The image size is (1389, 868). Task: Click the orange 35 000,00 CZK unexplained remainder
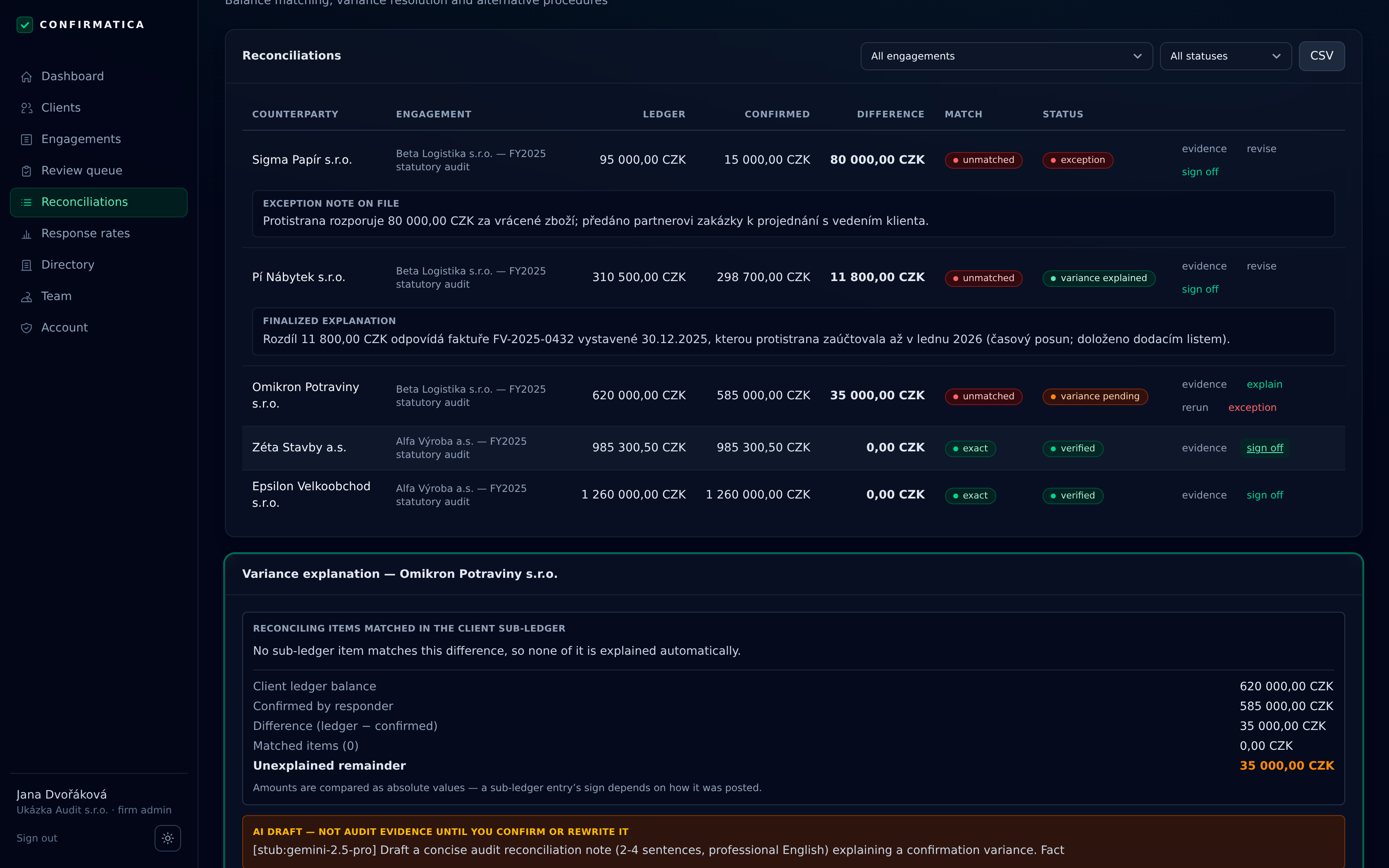[x=1286, y=766]
